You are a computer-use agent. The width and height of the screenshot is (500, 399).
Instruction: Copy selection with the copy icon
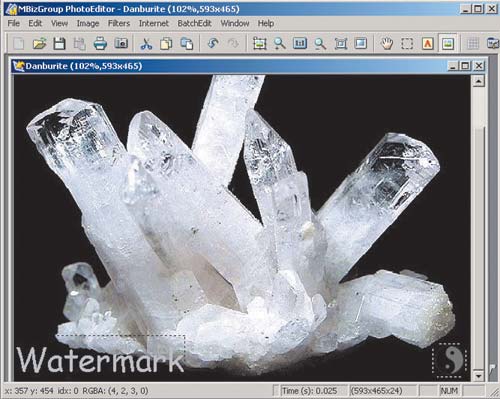(x=166, y=43)
